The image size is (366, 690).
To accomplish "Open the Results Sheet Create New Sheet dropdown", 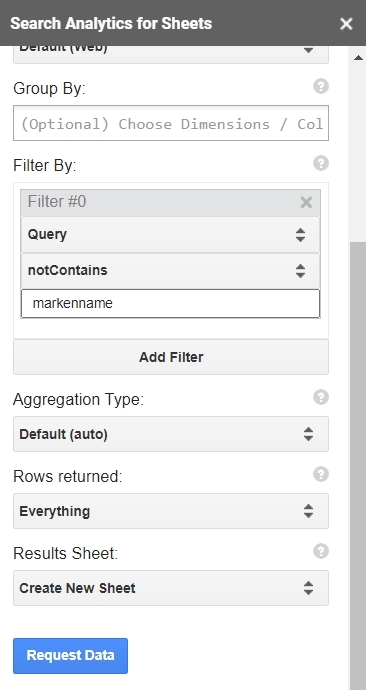I will (171, 588).
